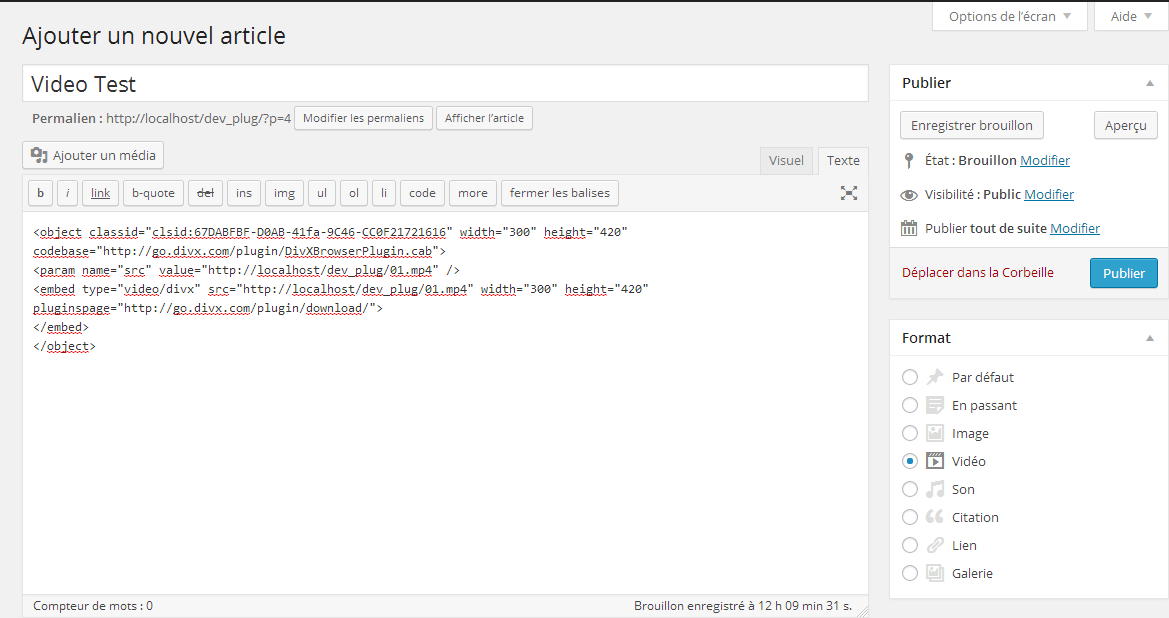Insert deleted text tag with del button
Screen dimensions: 1169x618
coord(205,193)
